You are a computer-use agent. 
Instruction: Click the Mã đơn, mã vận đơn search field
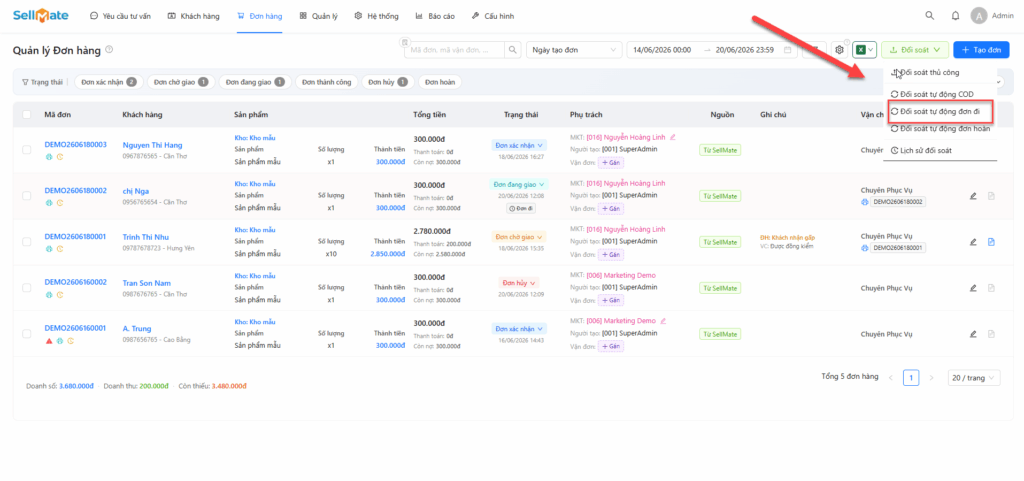tap(455, 50)
